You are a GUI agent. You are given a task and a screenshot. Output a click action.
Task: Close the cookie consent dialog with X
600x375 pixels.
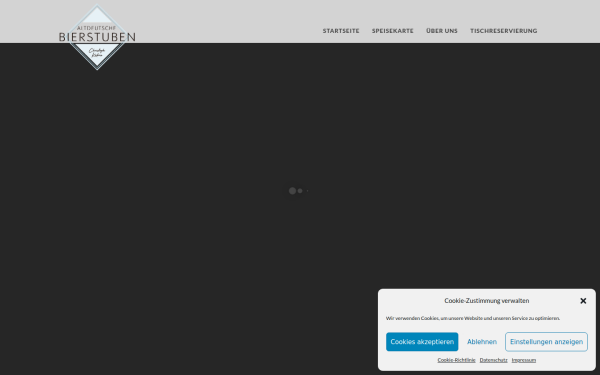(583, 301)
